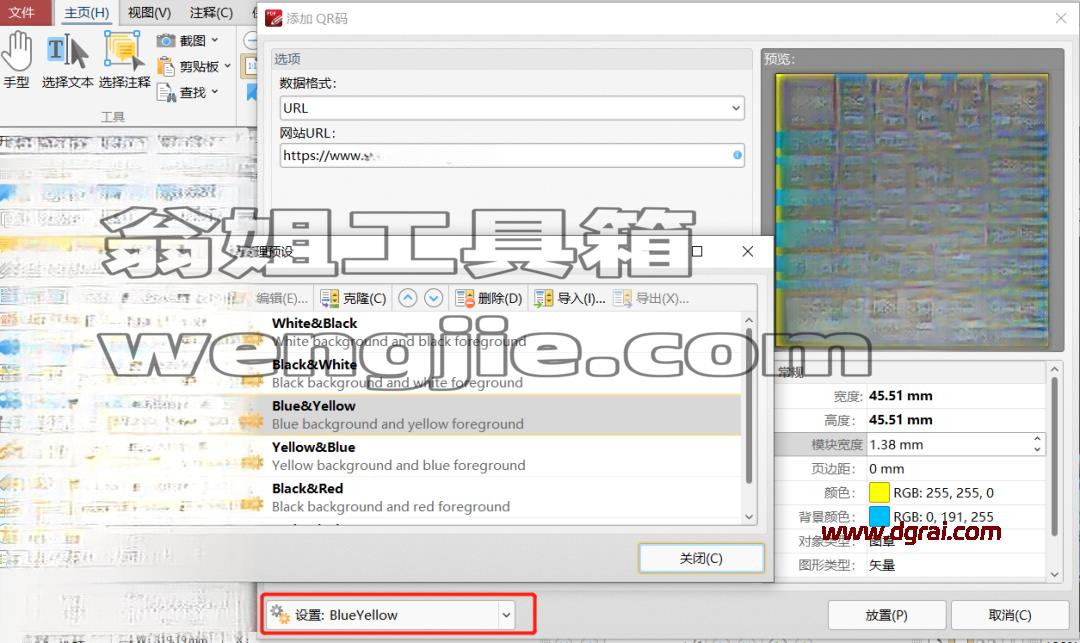Select the Hand tool
1080x643 pixels.
point(17,61)
